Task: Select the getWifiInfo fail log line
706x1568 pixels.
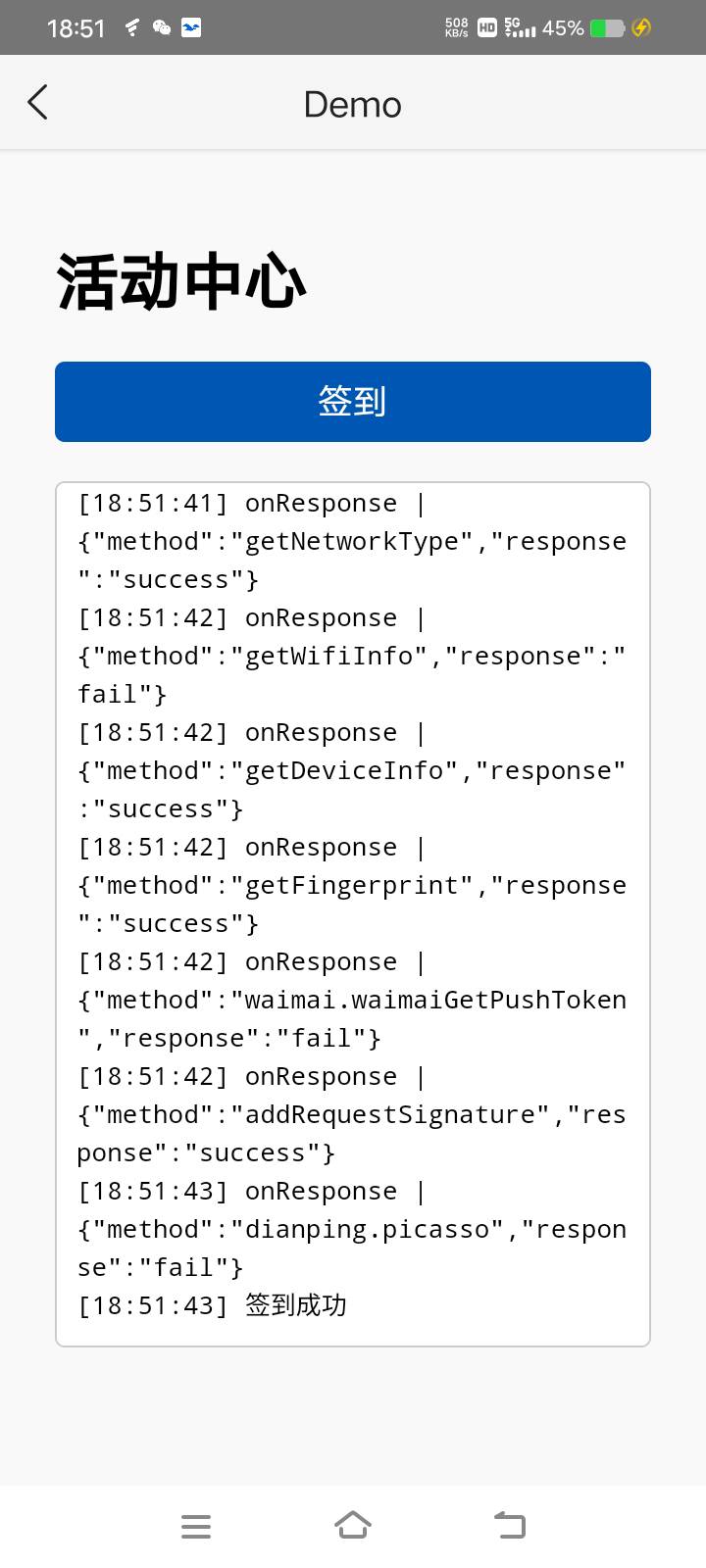Action: click(352, 656)
